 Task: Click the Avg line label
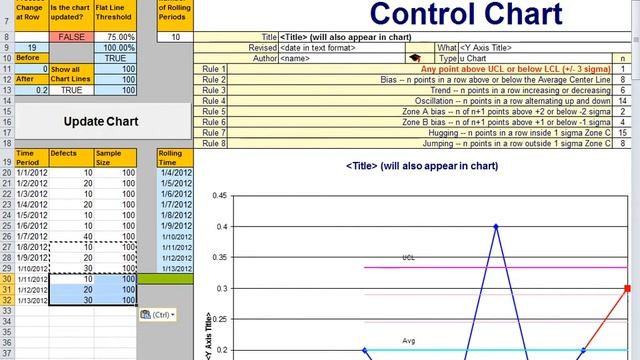coord(409,341)
